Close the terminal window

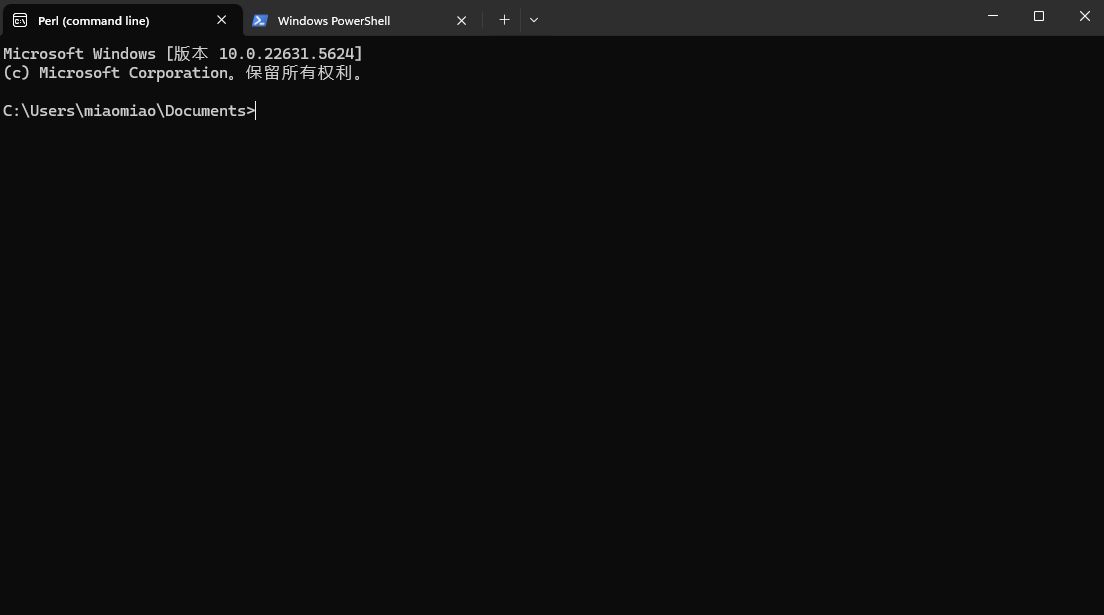[x=1084, y=16]
